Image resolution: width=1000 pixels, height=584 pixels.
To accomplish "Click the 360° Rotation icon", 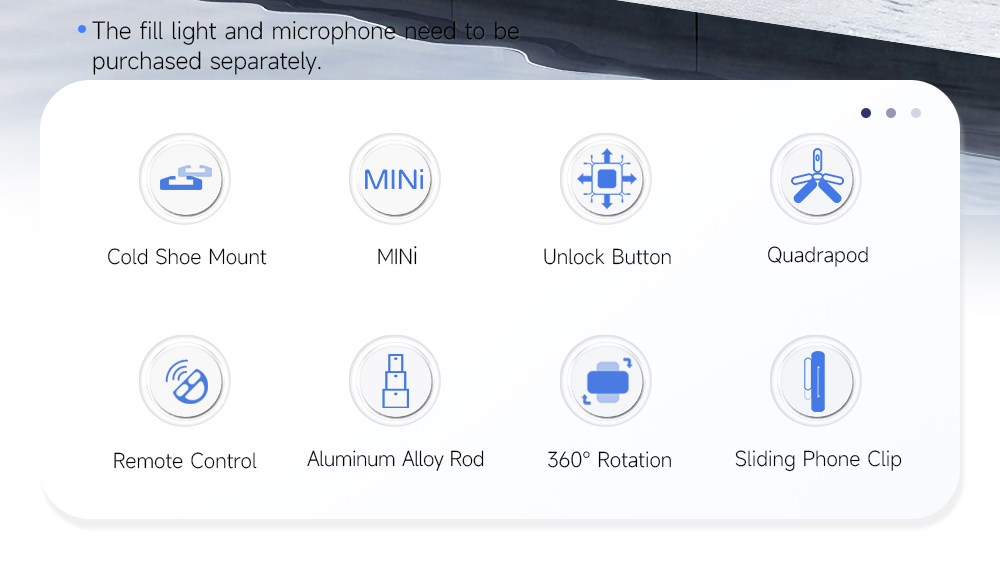I will [x=606, y=381].
